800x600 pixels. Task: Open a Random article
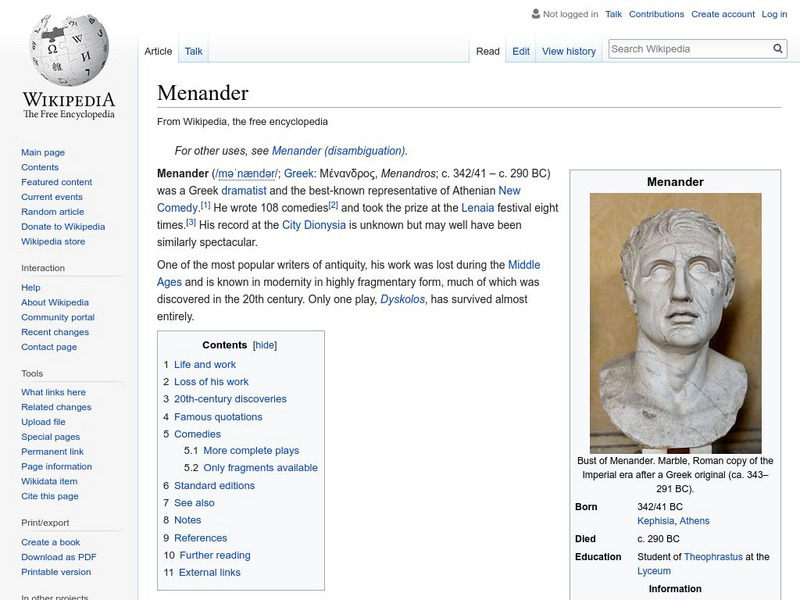pyautogui.click(x=53, y=212)
